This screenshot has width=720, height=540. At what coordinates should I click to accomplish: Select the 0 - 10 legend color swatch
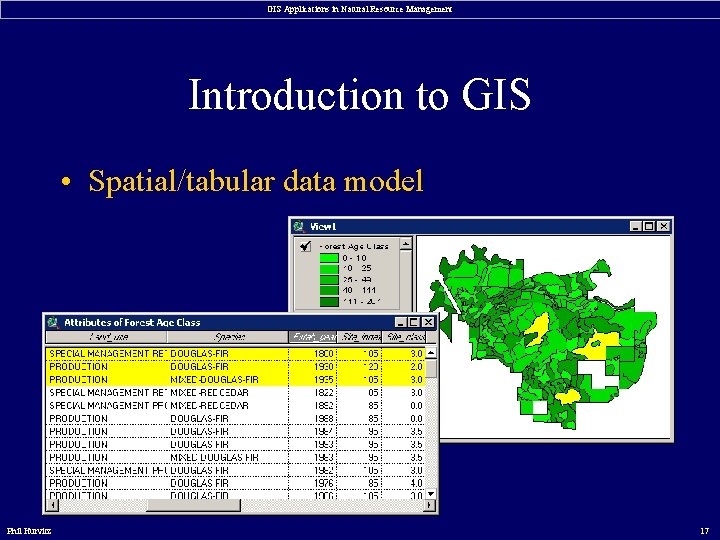tap(329, 258)
